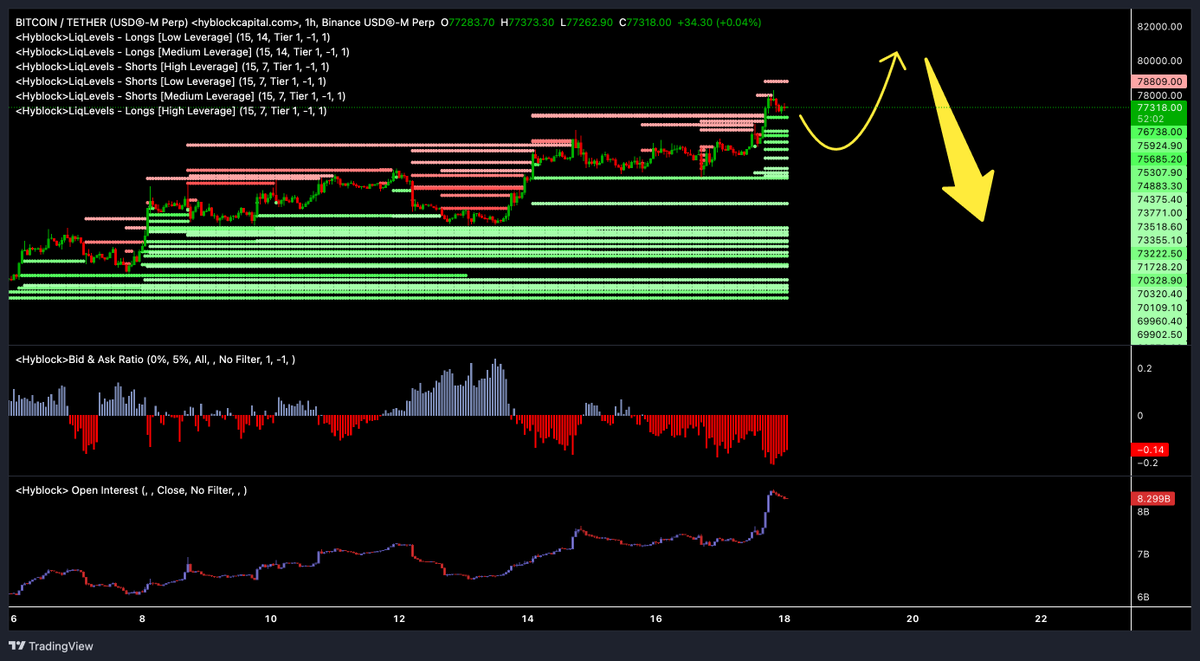Click the green 75685.20 price label
The width and height of the screenshot is (1200, 661).
coord(1160,159)
